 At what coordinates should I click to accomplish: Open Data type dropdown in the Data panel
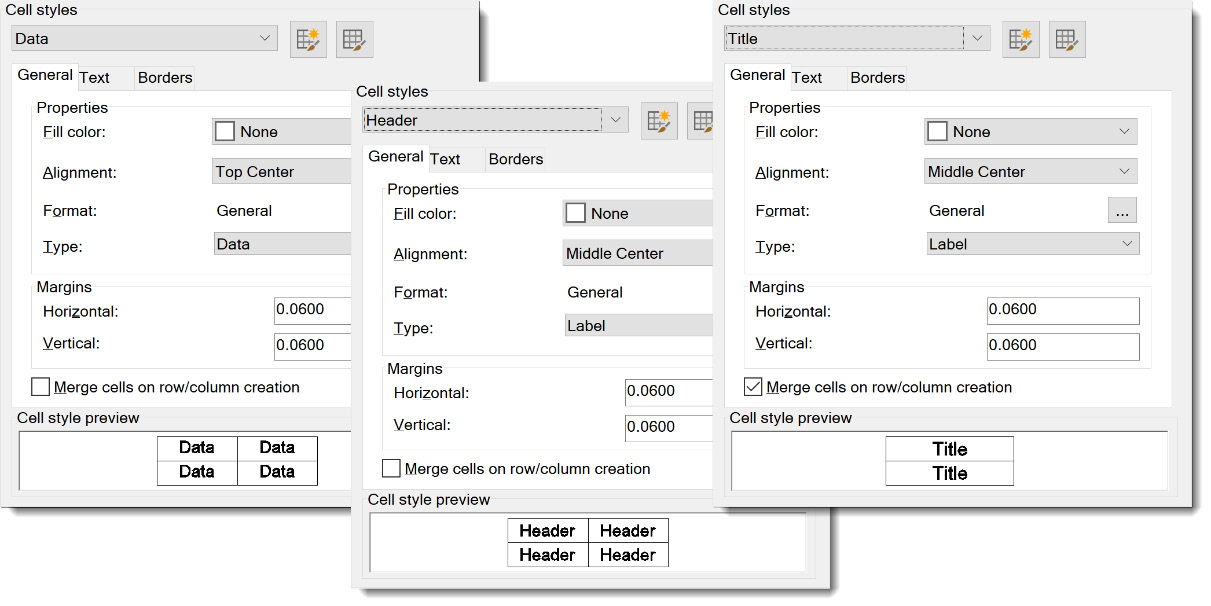pyautogui.click(x=282, y=244)
